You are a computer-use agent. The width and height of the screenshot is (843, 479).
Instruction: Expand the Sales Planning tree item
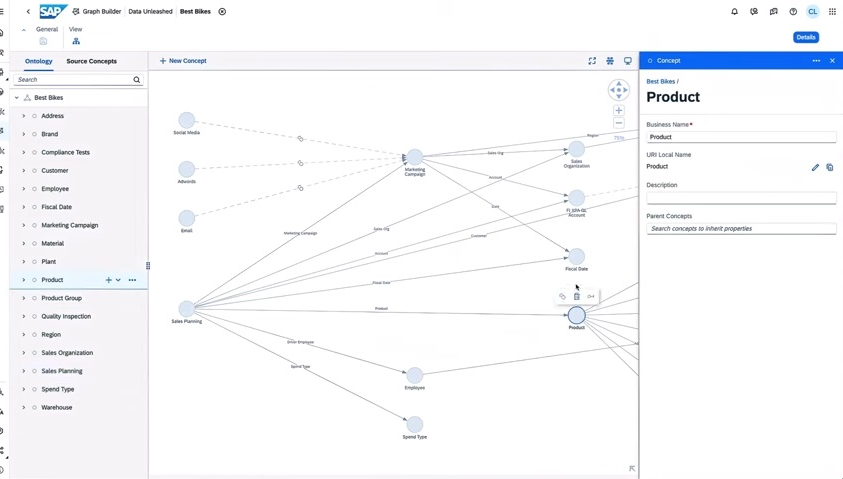coord(24,371)
